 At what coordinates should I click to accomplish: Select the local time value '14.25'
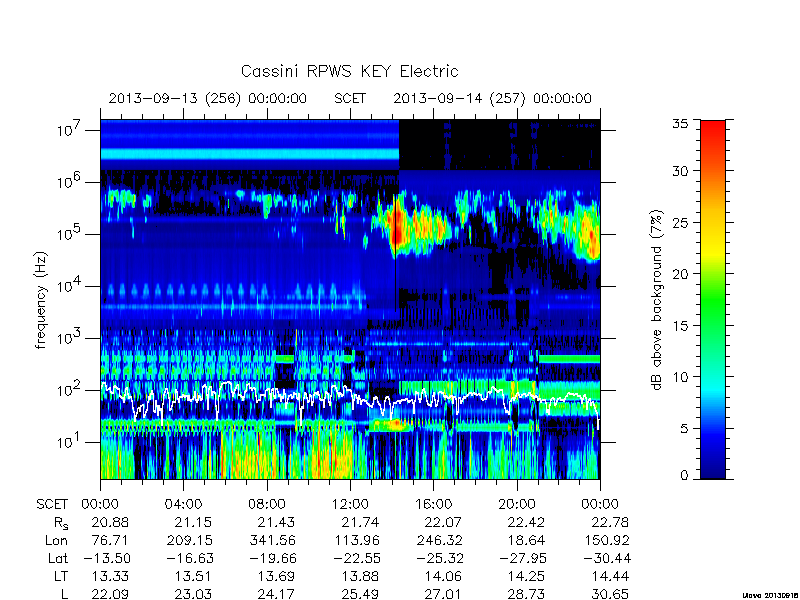click(x=526, y=577)
